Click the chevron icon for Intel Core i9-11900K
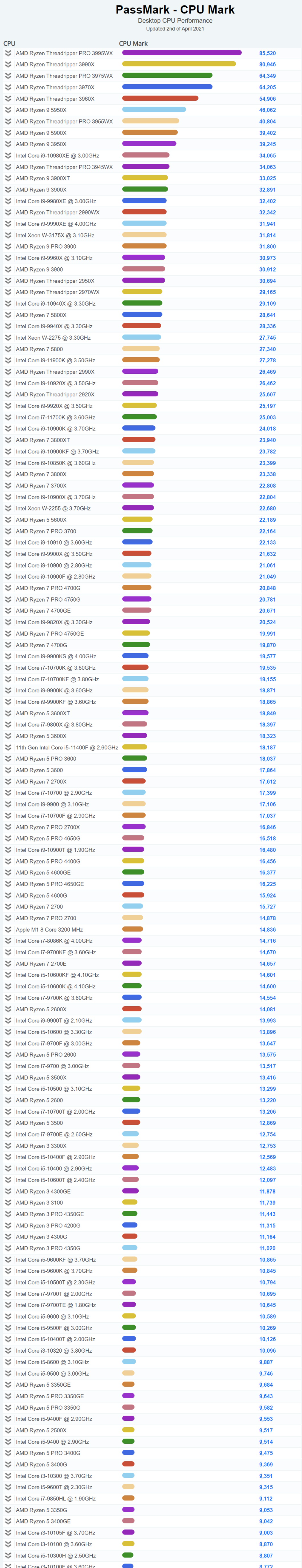Image resolution: width=302 pixels, height=1568 pixels. [8, 360]
